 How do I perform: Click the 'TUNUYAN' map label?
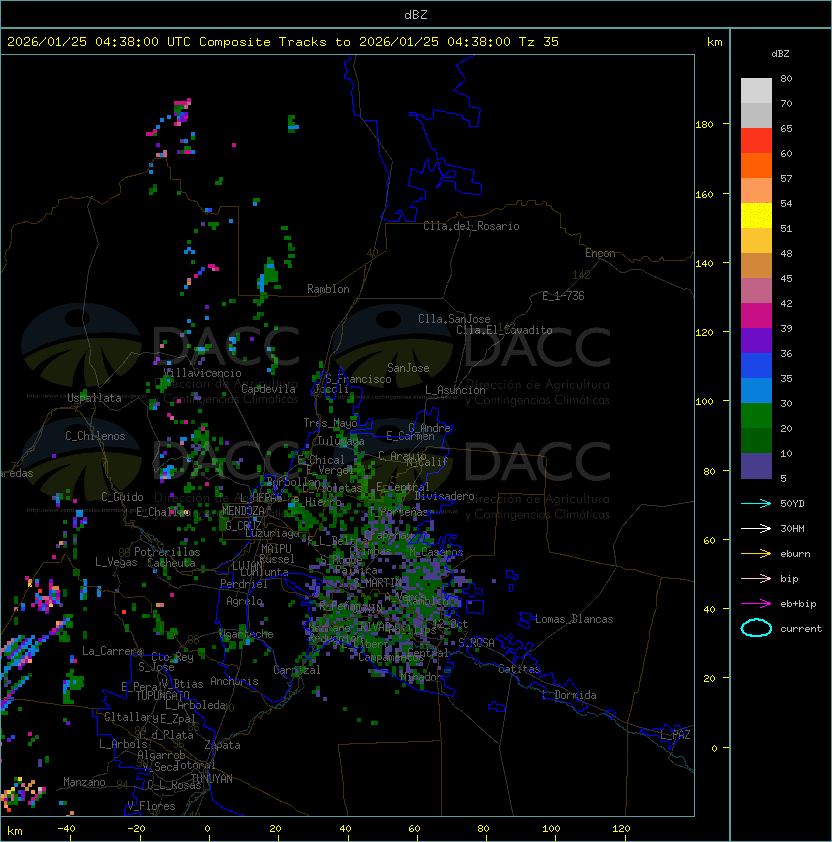212,779
